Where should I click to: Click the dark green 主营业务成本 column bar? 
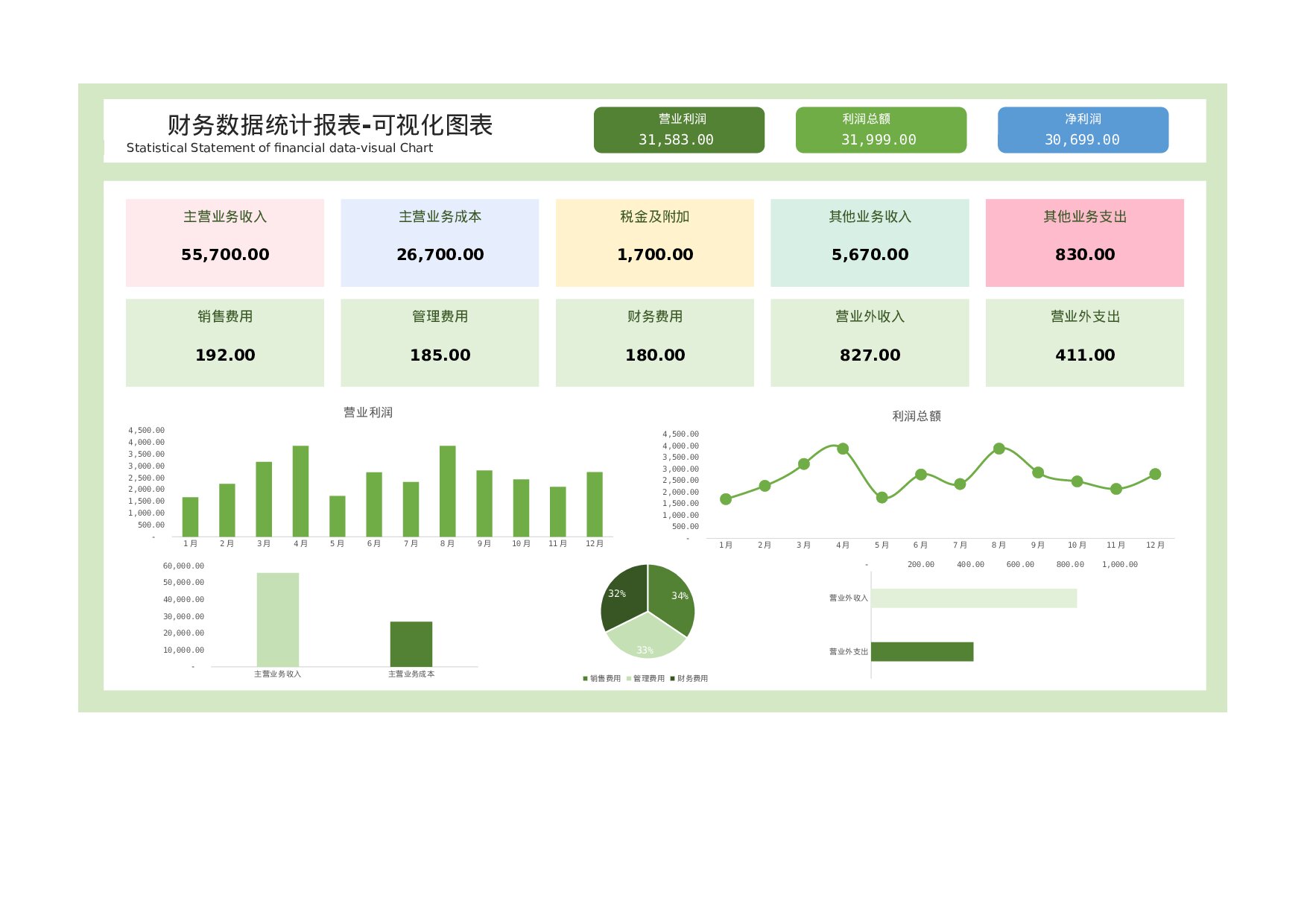point(411,645)
